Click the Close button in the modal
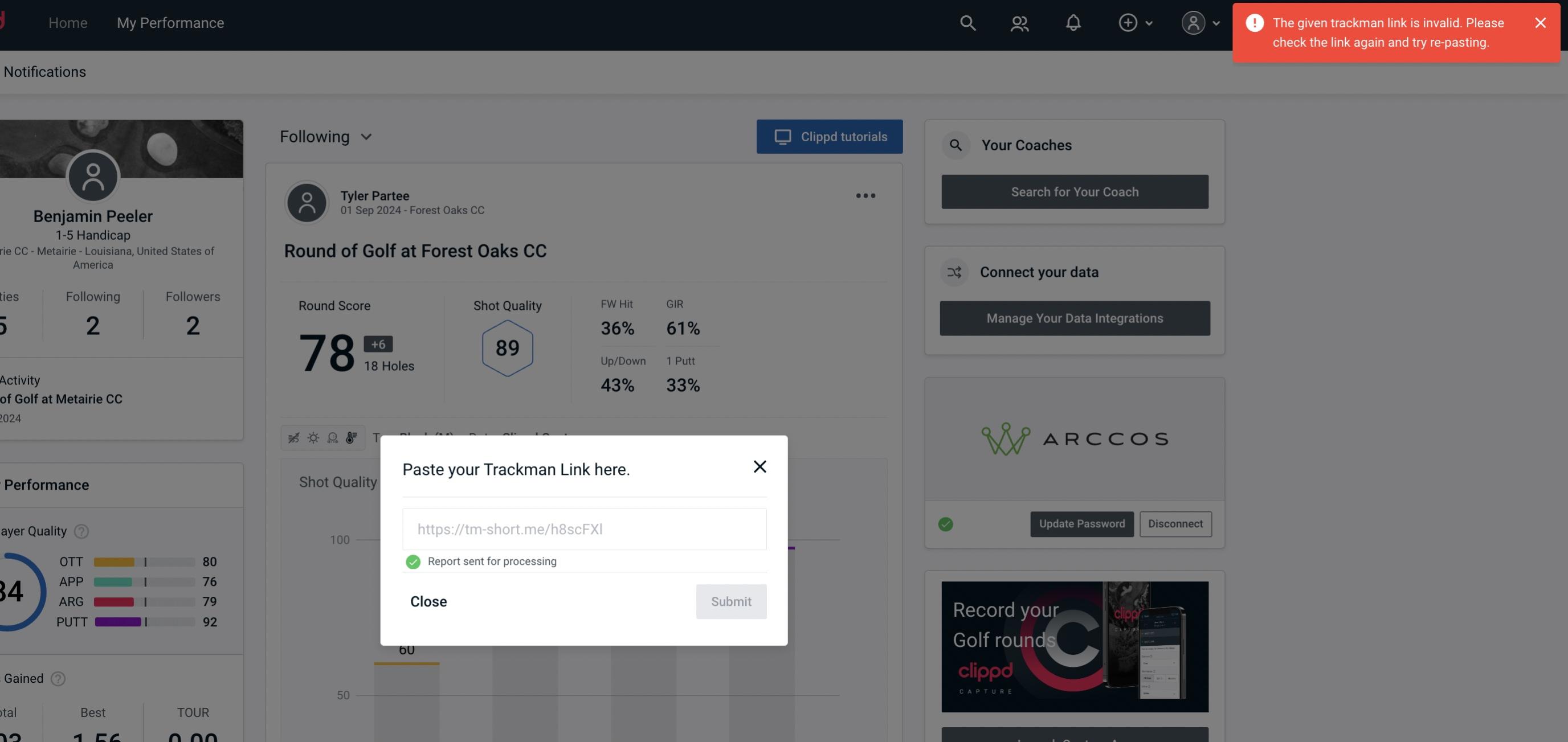Viewport: 1568px width, 742px height. (428, 601)
